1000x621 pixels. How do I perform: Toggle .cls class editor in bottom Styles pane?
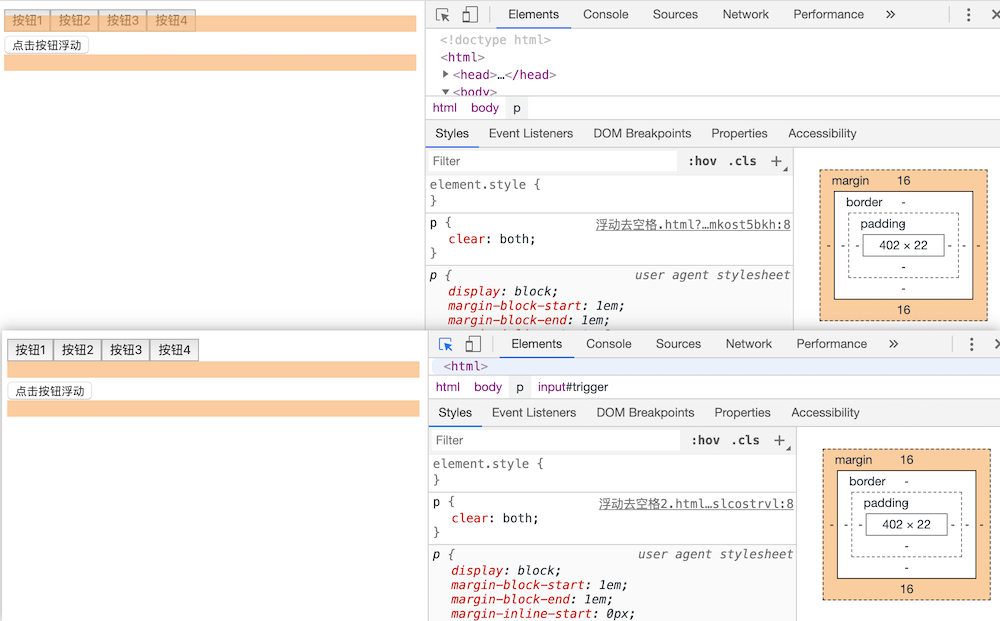point(746,441)
